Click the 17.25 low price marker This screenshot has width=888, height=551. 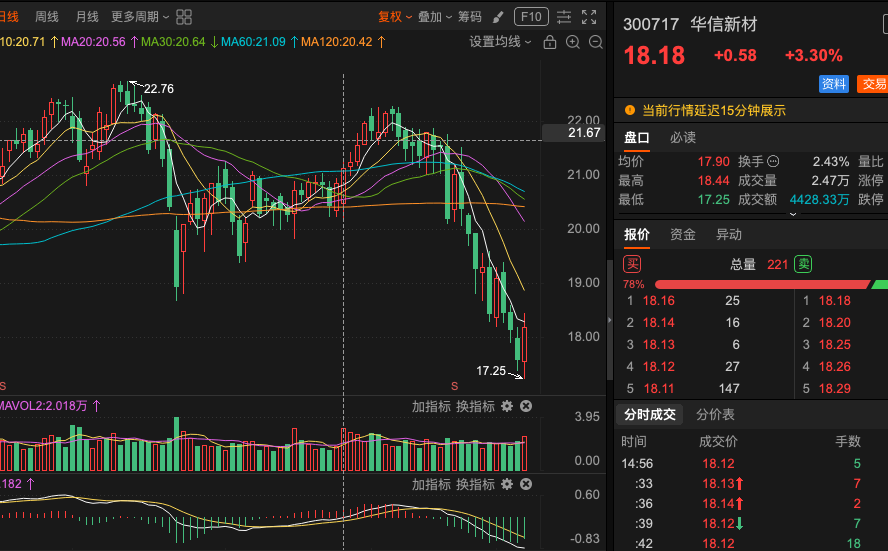[490, 371]
